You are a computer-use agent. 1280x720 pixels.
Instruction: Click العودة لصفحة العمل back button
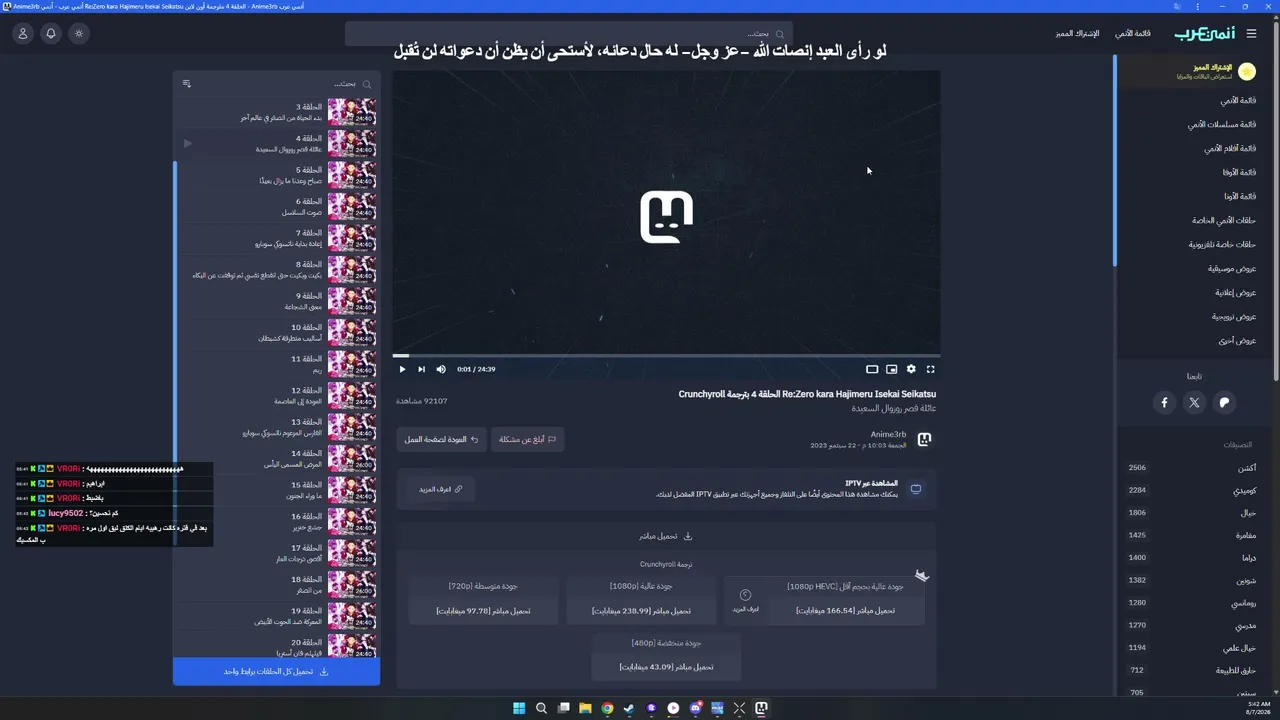click(441, 439)
